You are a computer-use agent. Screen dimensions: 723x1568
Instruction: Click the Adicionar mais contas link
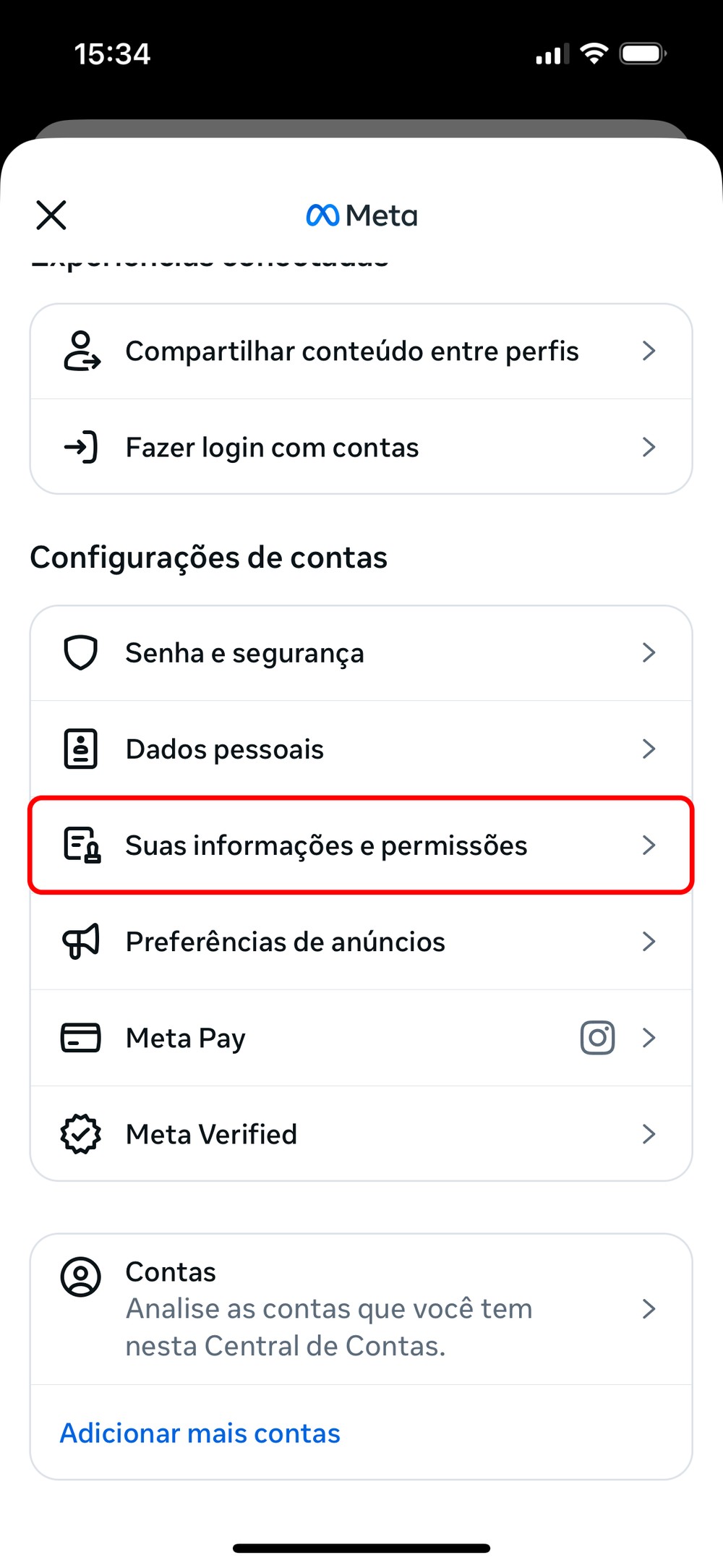coord(200,1433)
